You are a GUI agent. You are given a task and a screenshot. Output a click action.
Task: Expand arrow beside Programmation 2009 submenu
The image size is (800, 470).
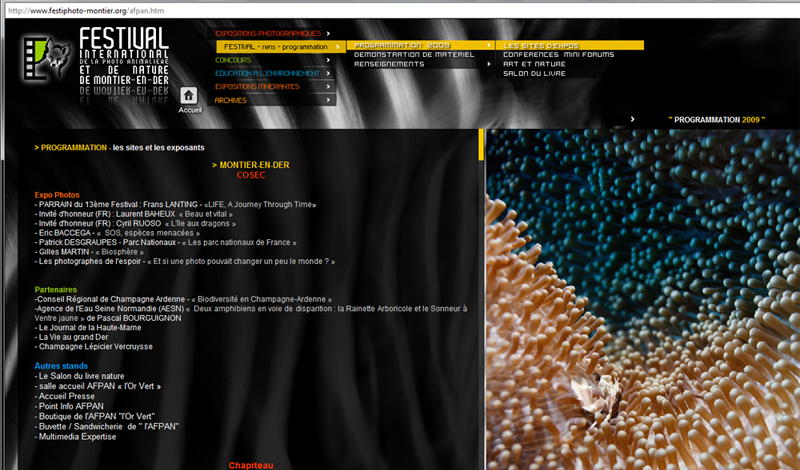[488, 45]
